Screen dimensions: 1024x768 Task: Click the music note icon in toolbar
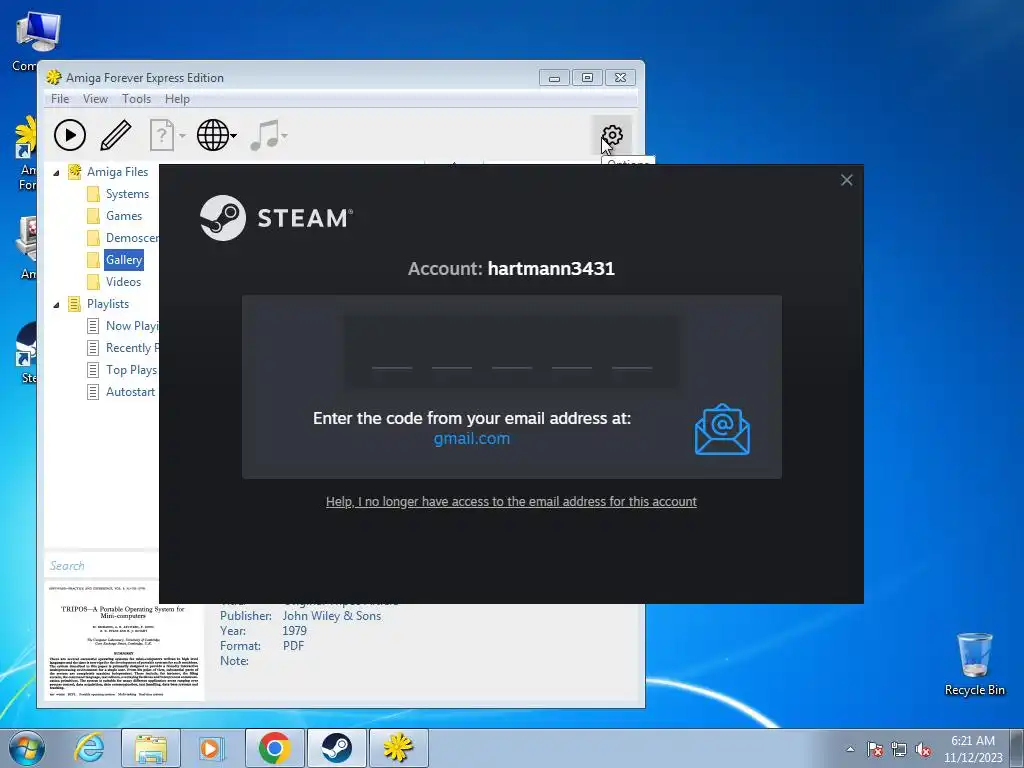coord(264,135)
